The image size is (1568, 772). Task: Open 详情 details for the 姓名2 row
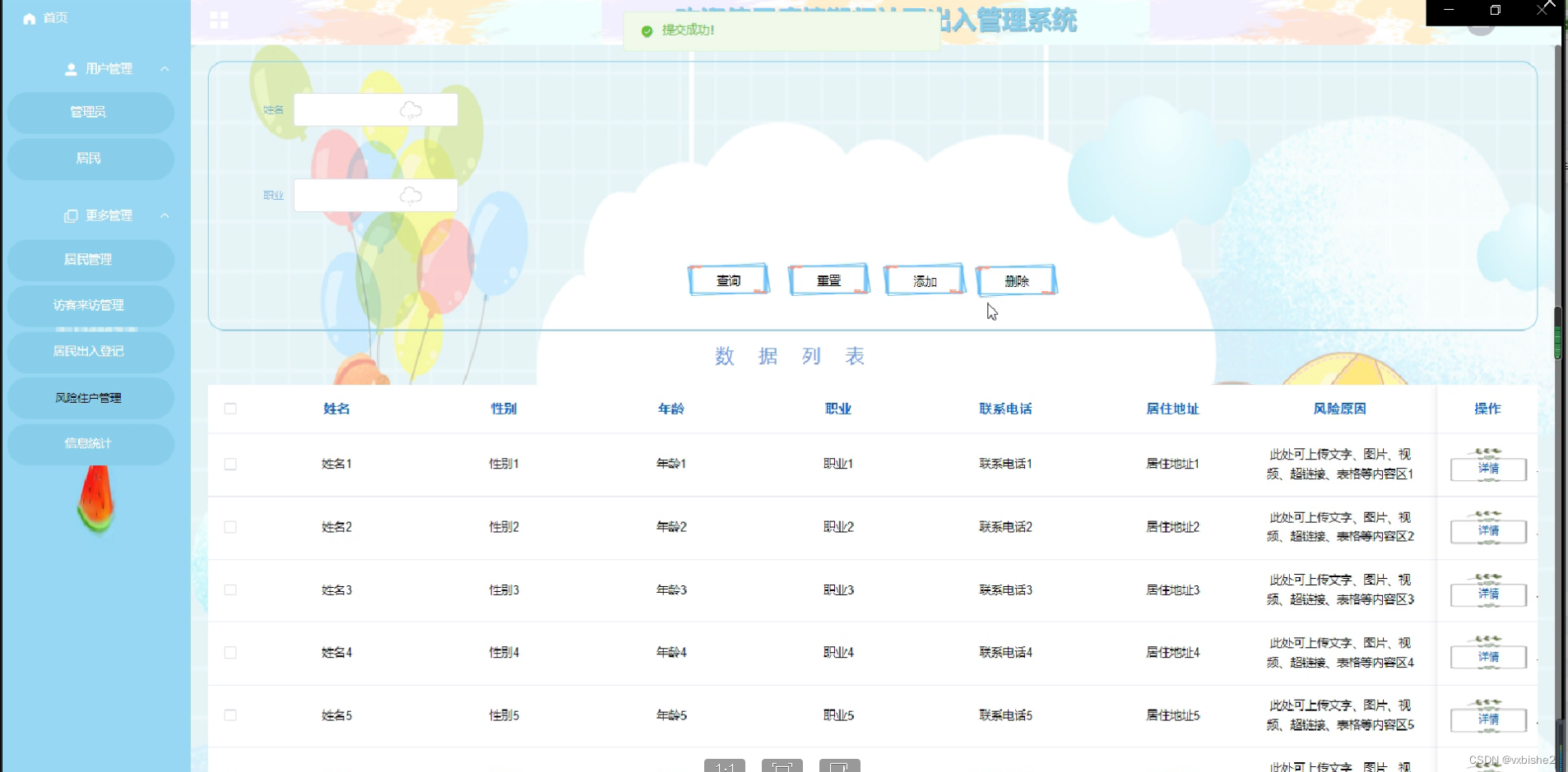1488,531
